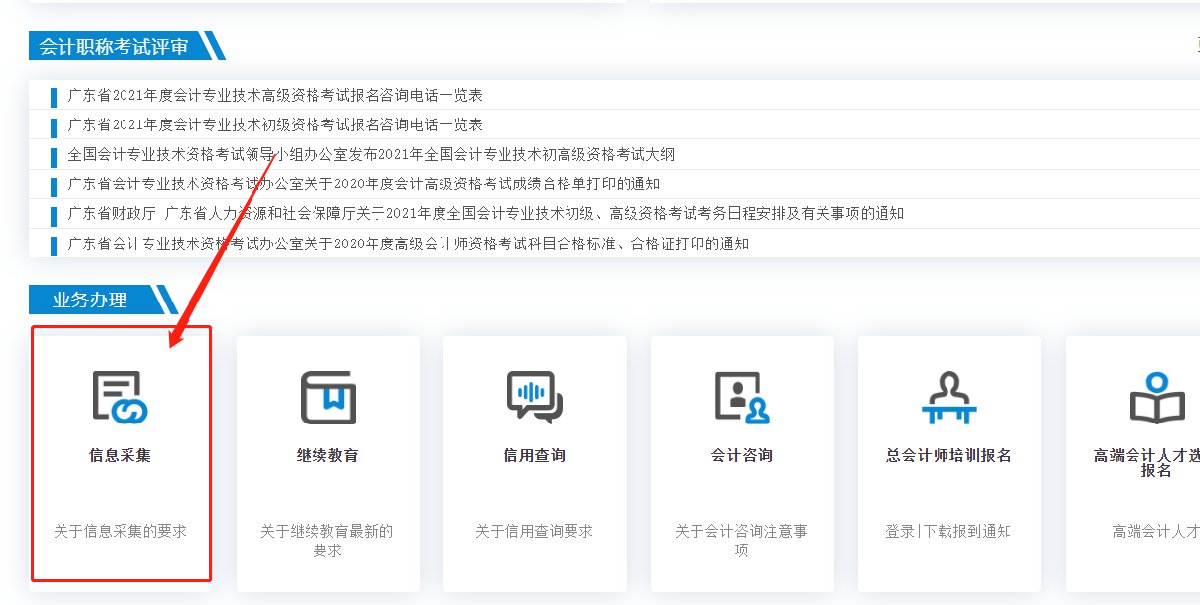Open the 会计咨询 title text
Screen dimensions: 1200x605
click(x=742, y=455)
